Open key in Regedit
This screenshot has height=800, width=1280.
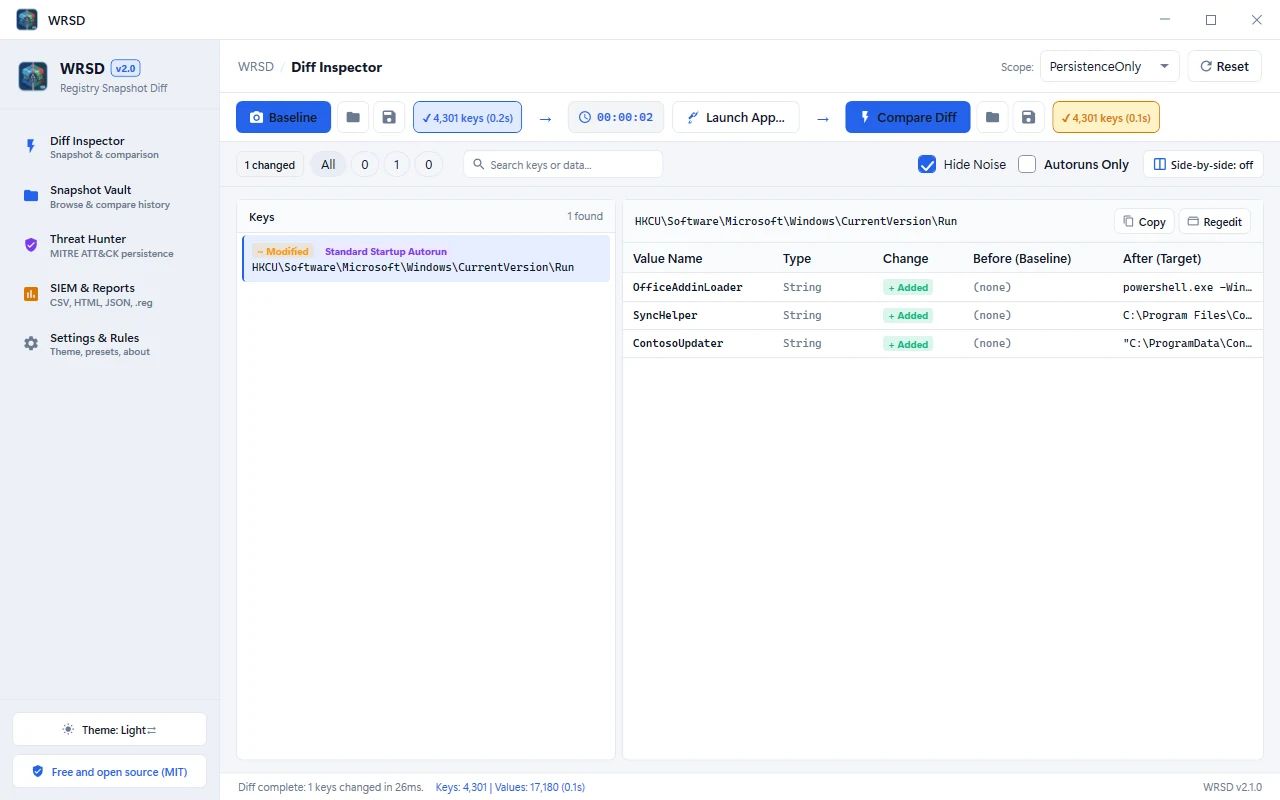(x=1214, y=221)
